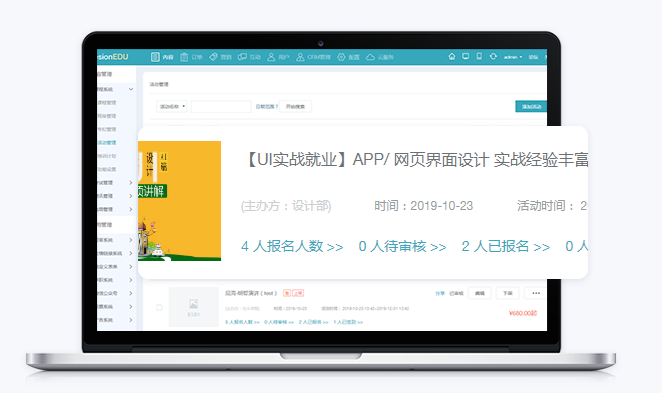662x393 pixels.
Task: Collapse the 课程系统 sidebar group chevron
Action: (131, 89)
